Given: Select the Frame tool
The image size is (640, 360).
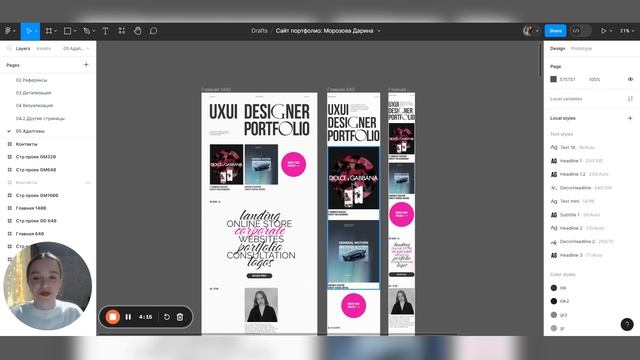Looking at the screenshot, I should [49, 31].
